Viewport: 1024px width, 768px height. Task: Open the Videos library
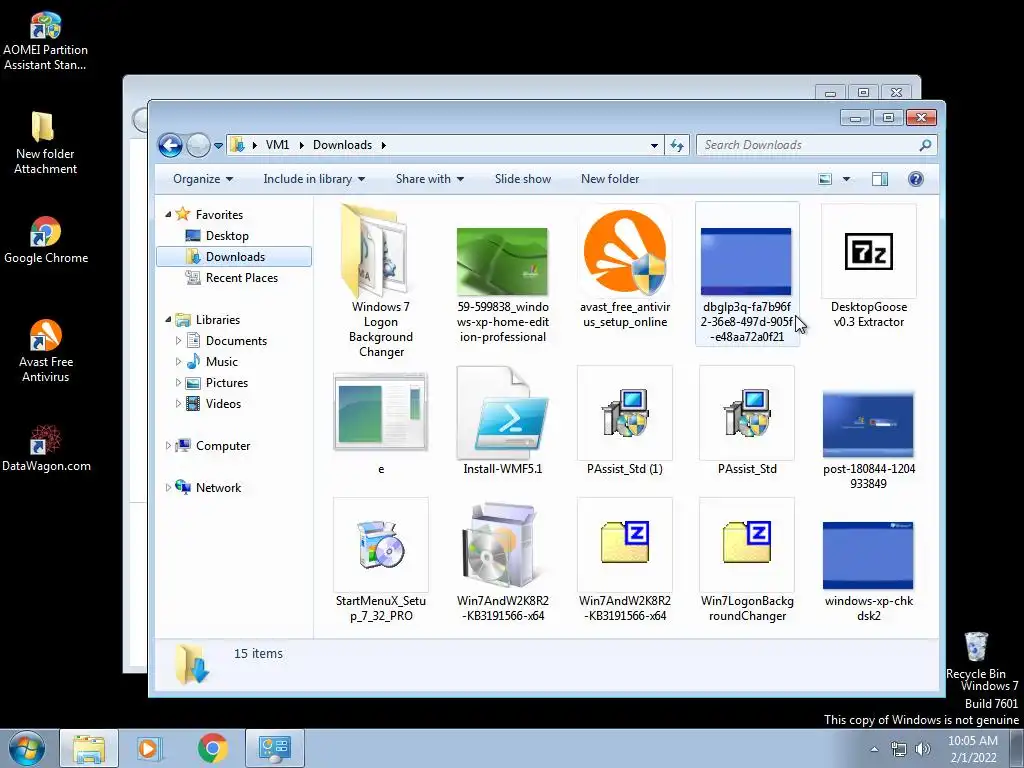(223, 404)
